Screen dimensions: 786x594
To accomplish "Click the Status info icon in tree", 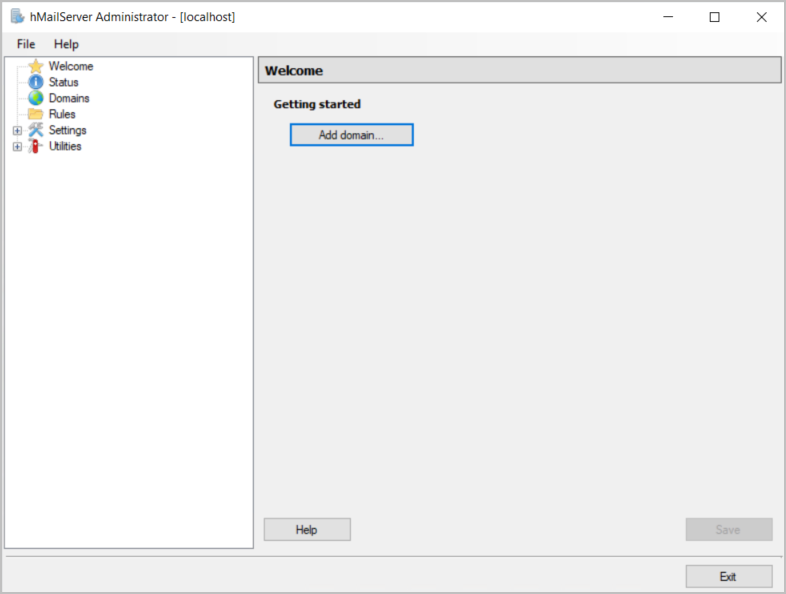I will (36, 82).
